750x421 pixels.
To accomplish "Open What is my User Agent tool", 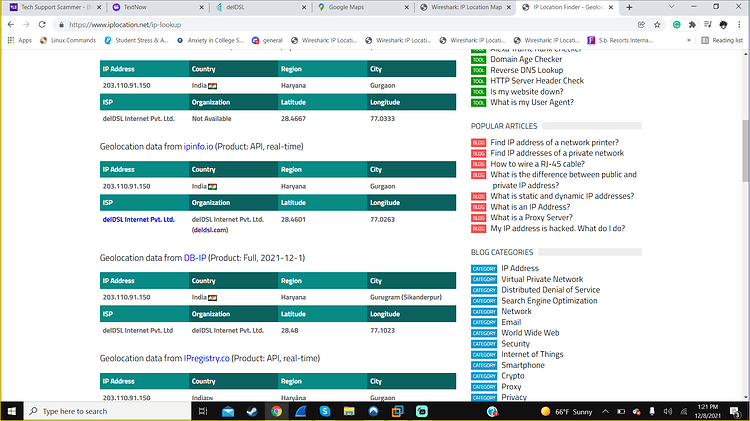I will click(x=532, y=102).
